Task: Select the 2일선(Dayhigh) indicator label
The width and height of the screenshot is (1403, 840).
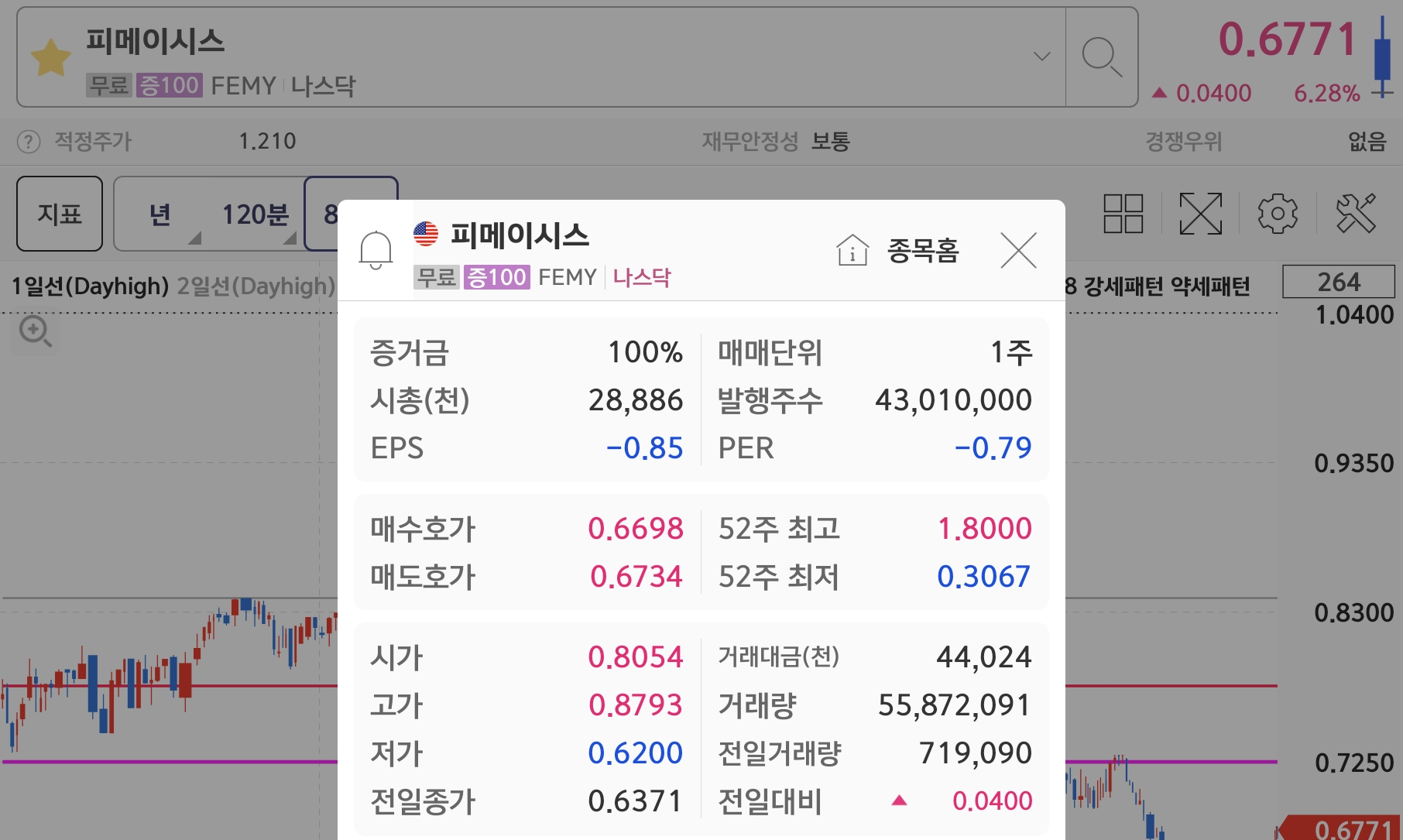Action: point(256,286)
